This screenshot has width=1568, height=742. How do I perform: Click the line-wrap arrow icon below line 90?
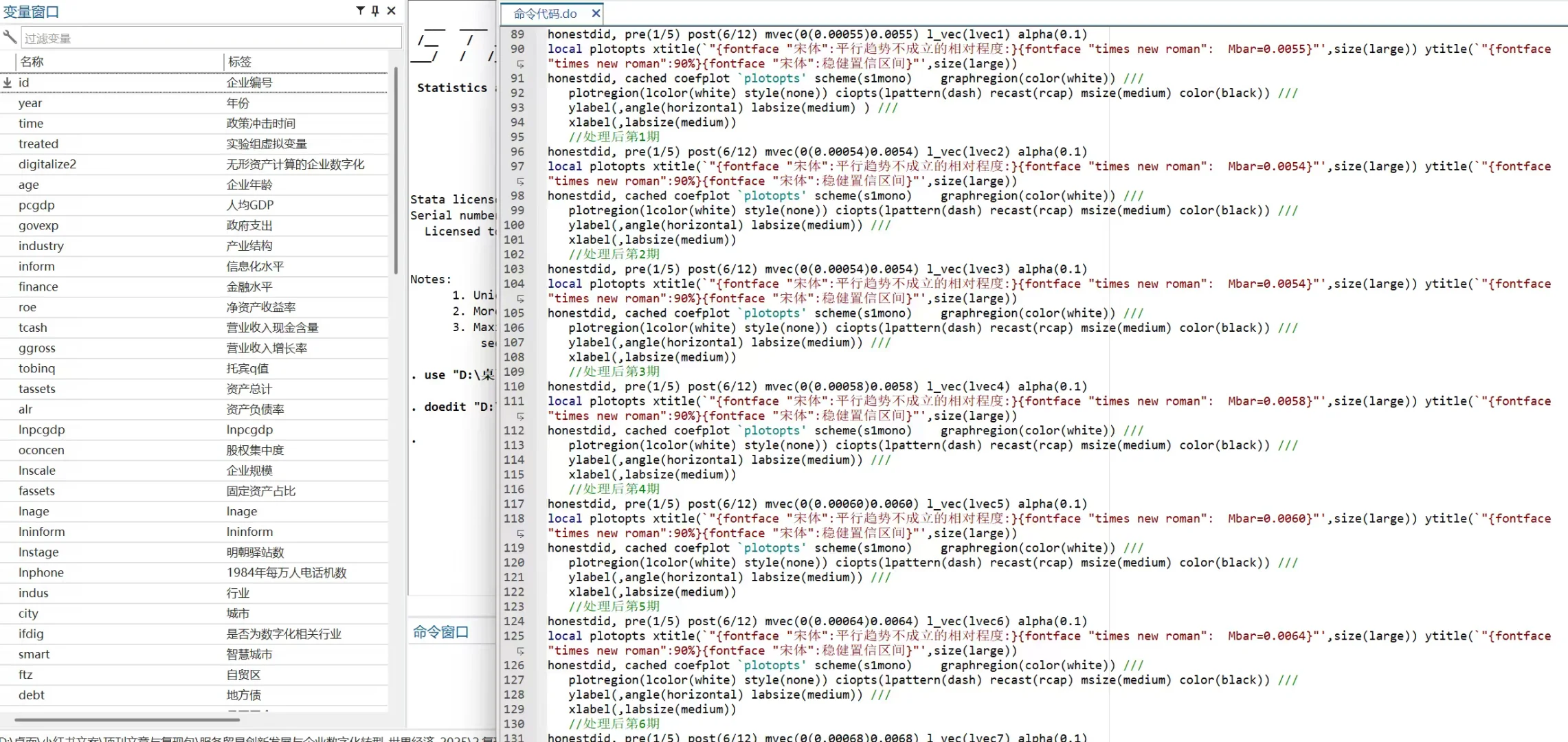tap(520, 64)
